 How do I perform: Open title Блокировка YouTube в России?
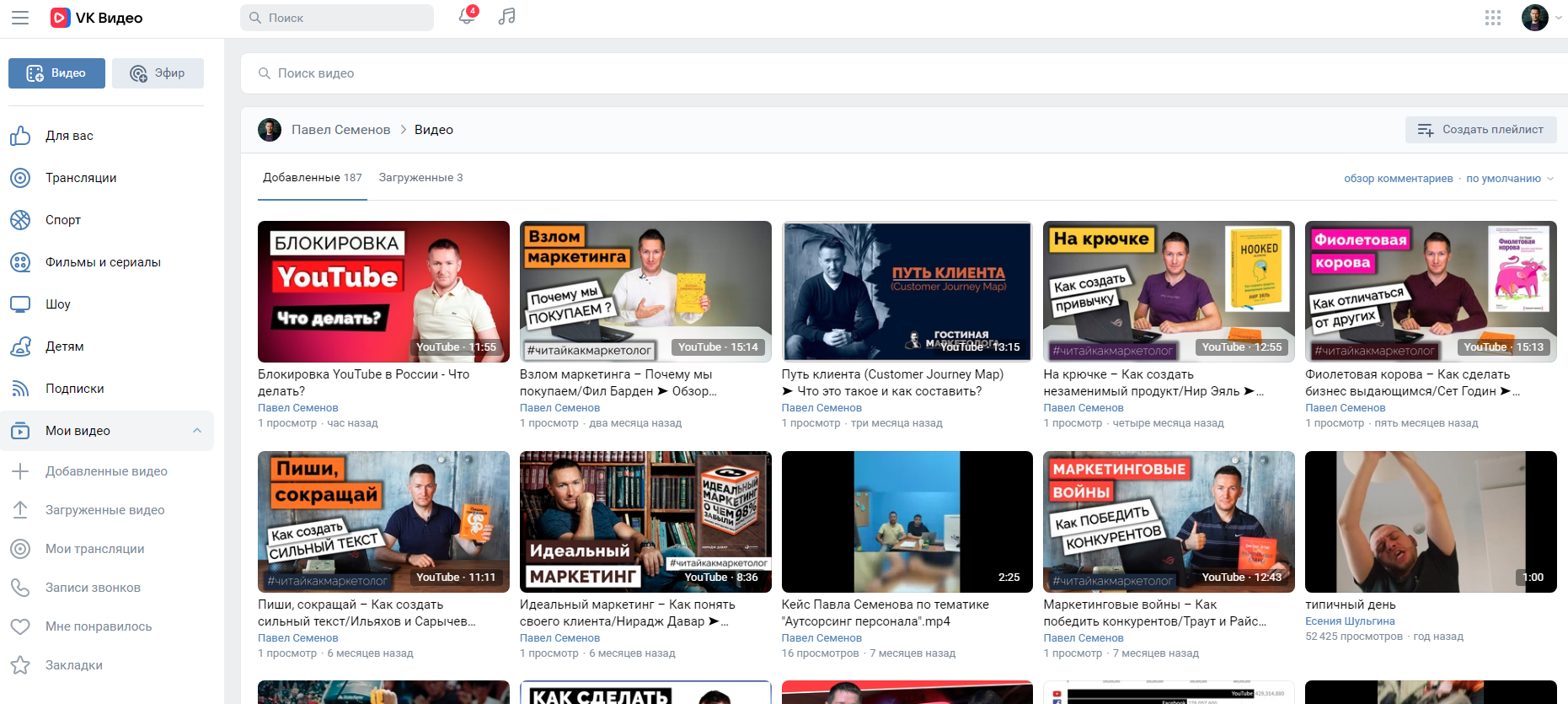363,383
